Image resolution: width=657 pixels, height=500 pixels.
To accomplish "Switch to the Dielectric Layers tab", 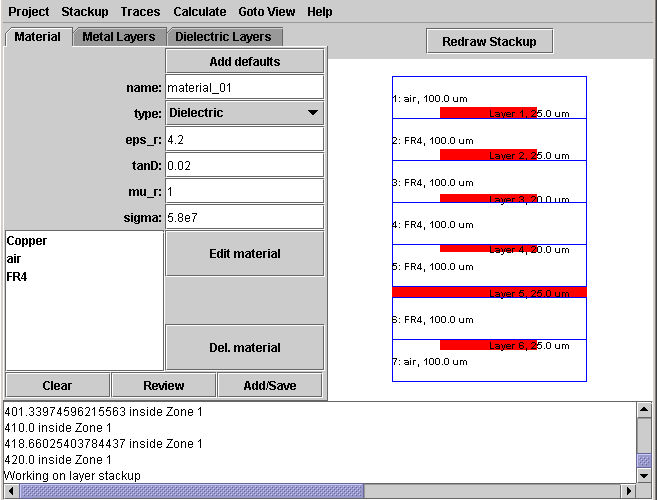I will click(x=223, y=37).
